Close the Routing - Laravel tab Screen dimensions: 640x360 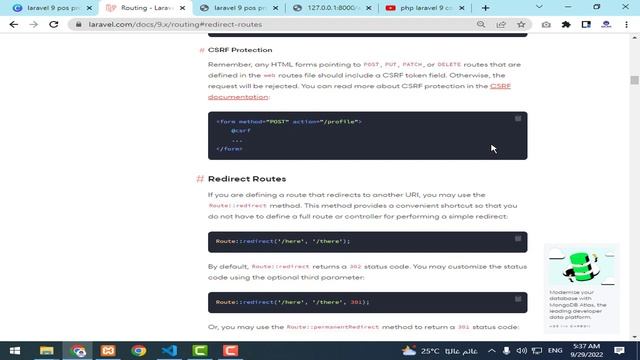coord(182,8)
